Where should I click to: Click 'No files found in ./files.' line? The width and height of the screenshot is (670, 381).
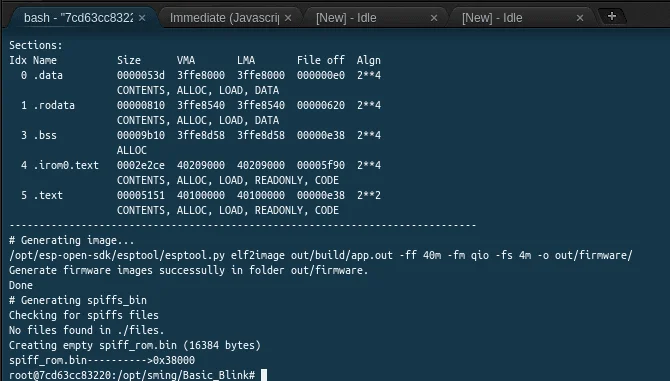tap(87, 330)
